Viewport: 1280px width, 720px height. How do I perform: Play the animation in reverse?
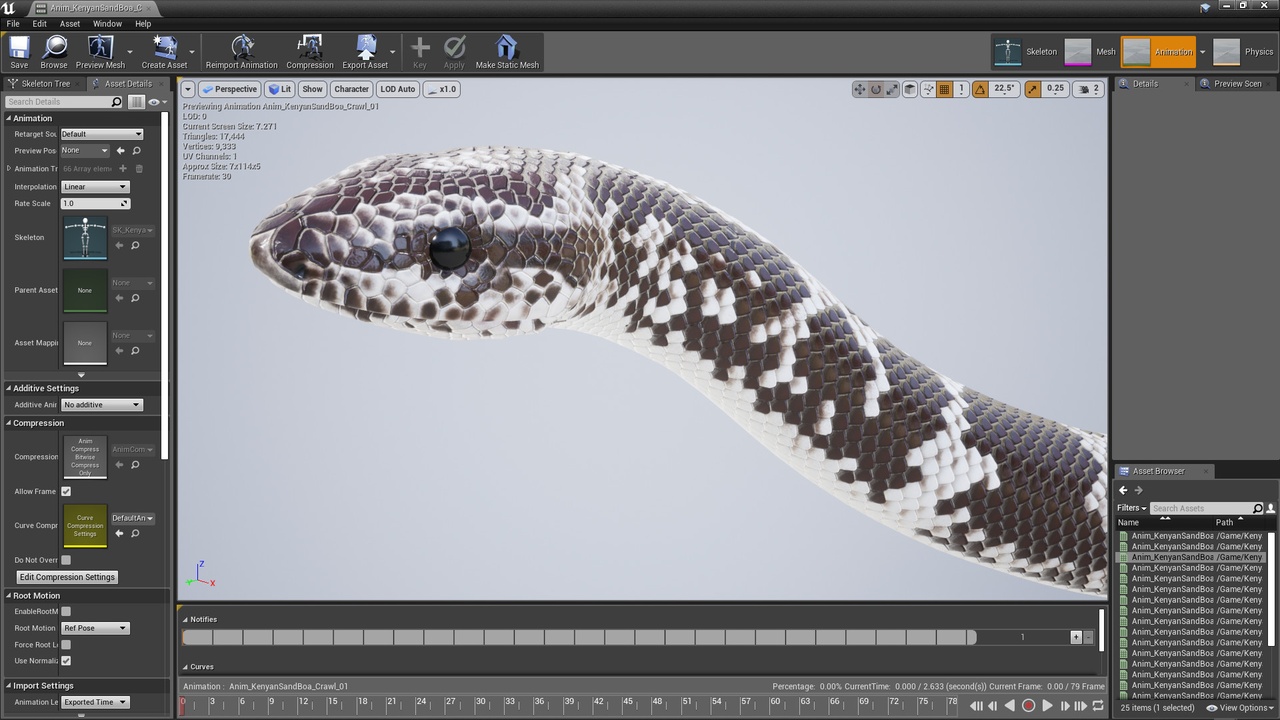tap(1010, 706)
